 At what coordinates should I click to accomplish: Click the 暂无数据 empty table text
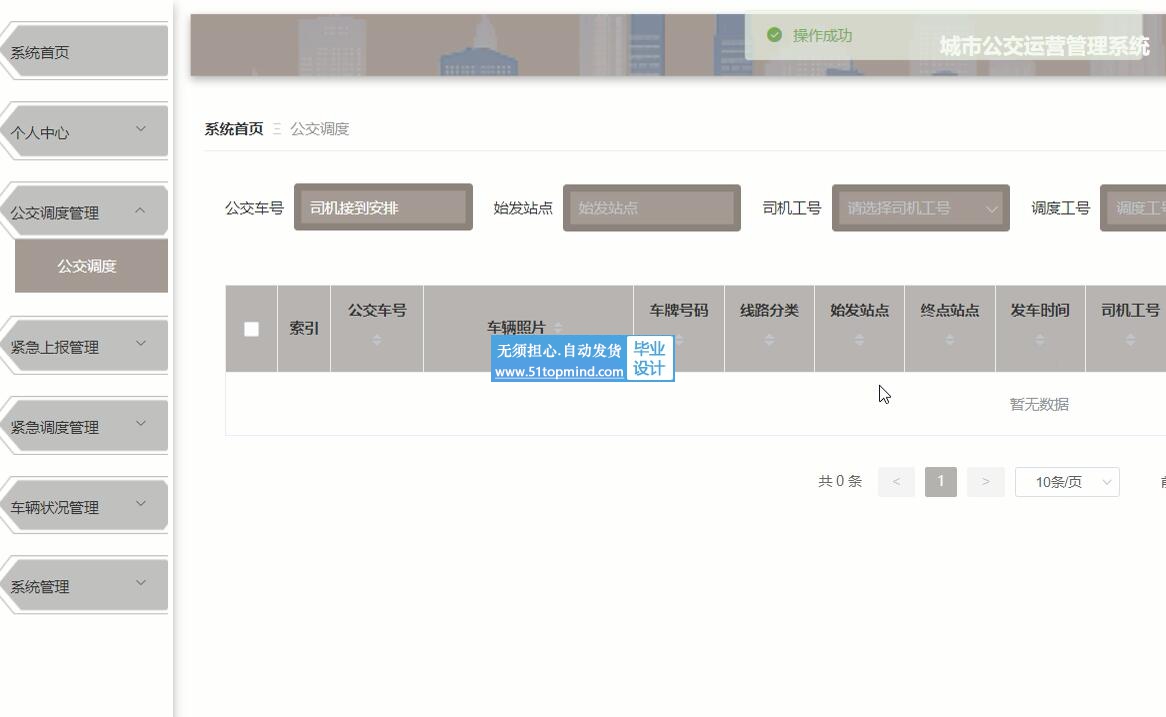1039,404
